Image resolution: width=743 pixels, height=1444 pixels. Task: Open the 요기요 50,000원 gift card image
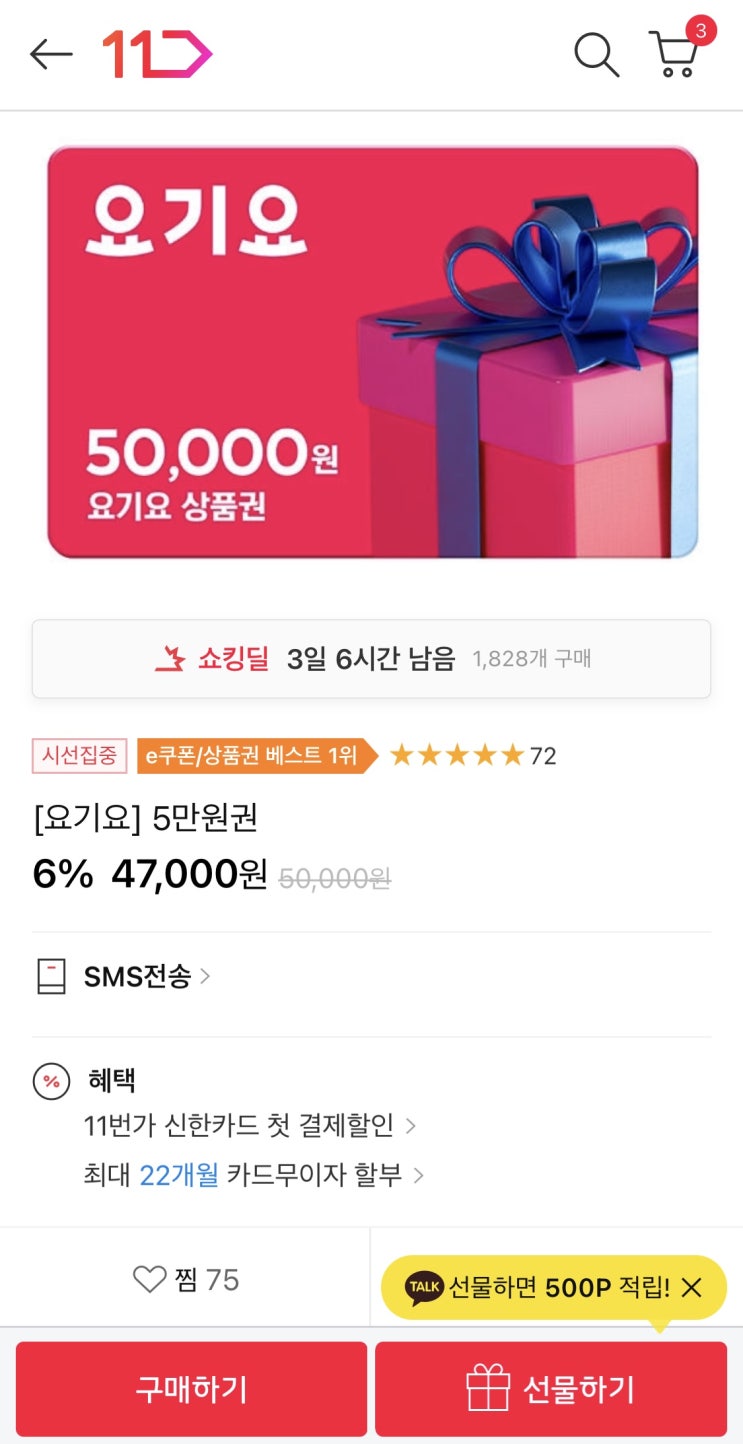[372, 352]
